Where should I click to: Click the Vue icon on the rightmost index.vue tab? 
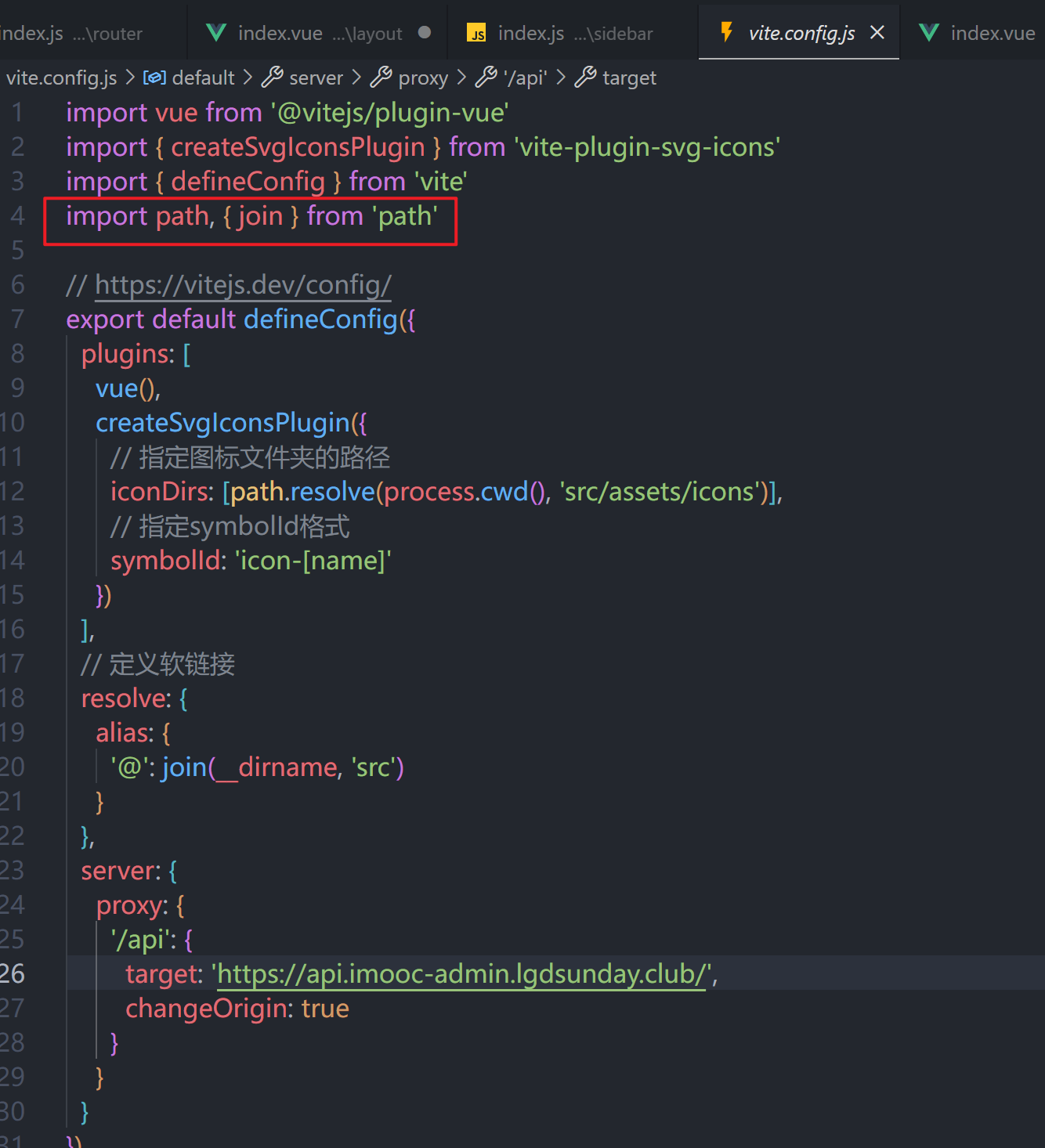click(x=929, y=33)
